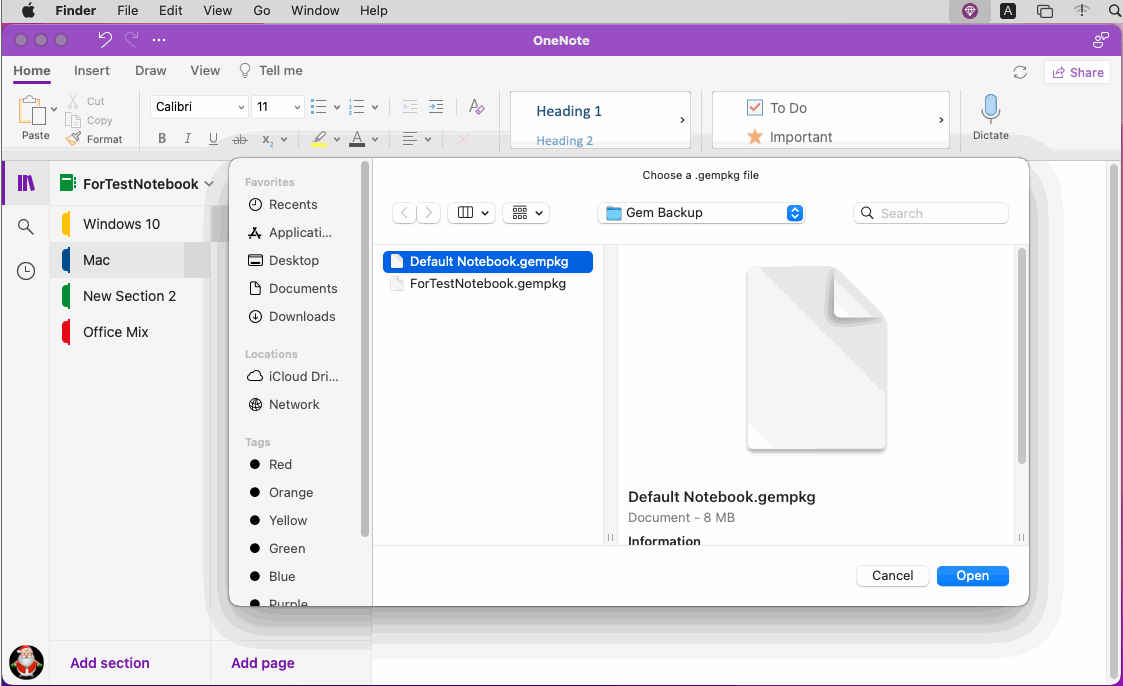Viewport: 1123px width, 686px height.
Task: Click the decrease indent icon
Action: tap(410, 107)
